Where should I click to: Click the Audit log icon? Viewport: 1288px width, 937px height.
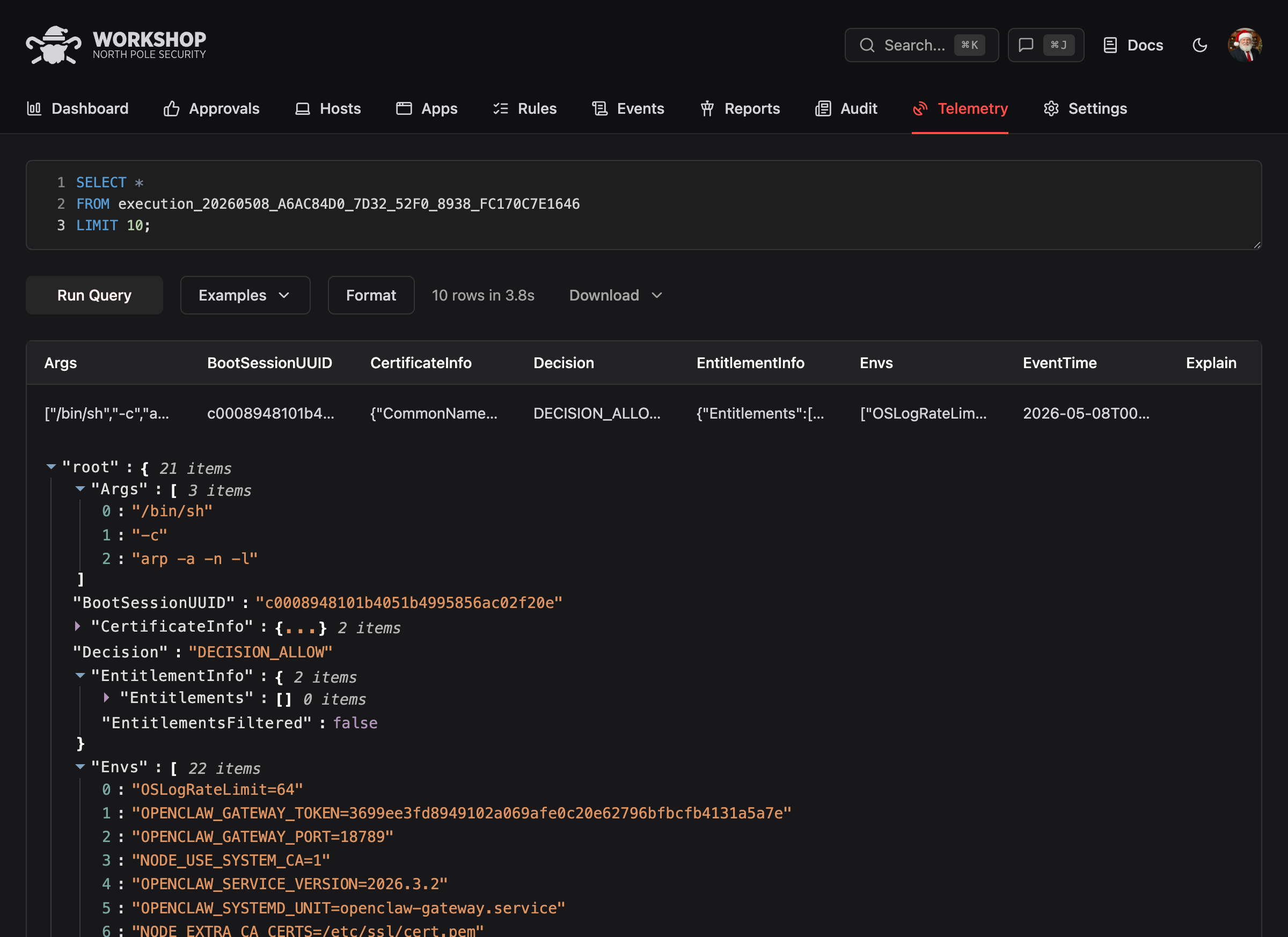point(823,108)
